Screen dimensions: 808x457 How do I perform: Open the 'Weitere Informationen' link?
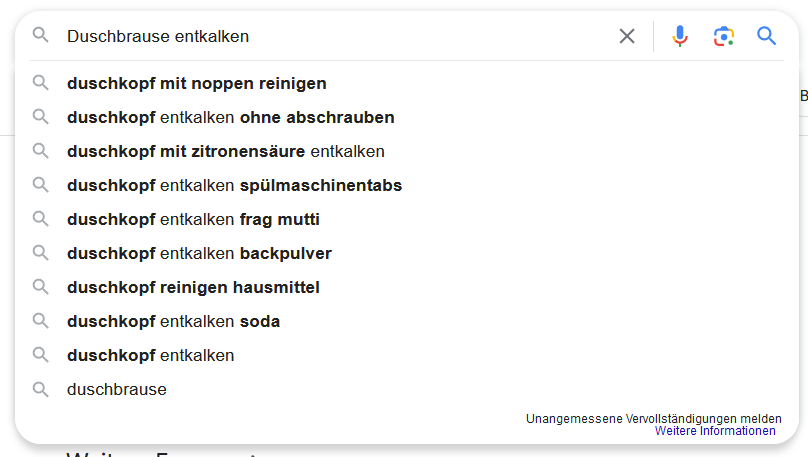coord(715,431)
